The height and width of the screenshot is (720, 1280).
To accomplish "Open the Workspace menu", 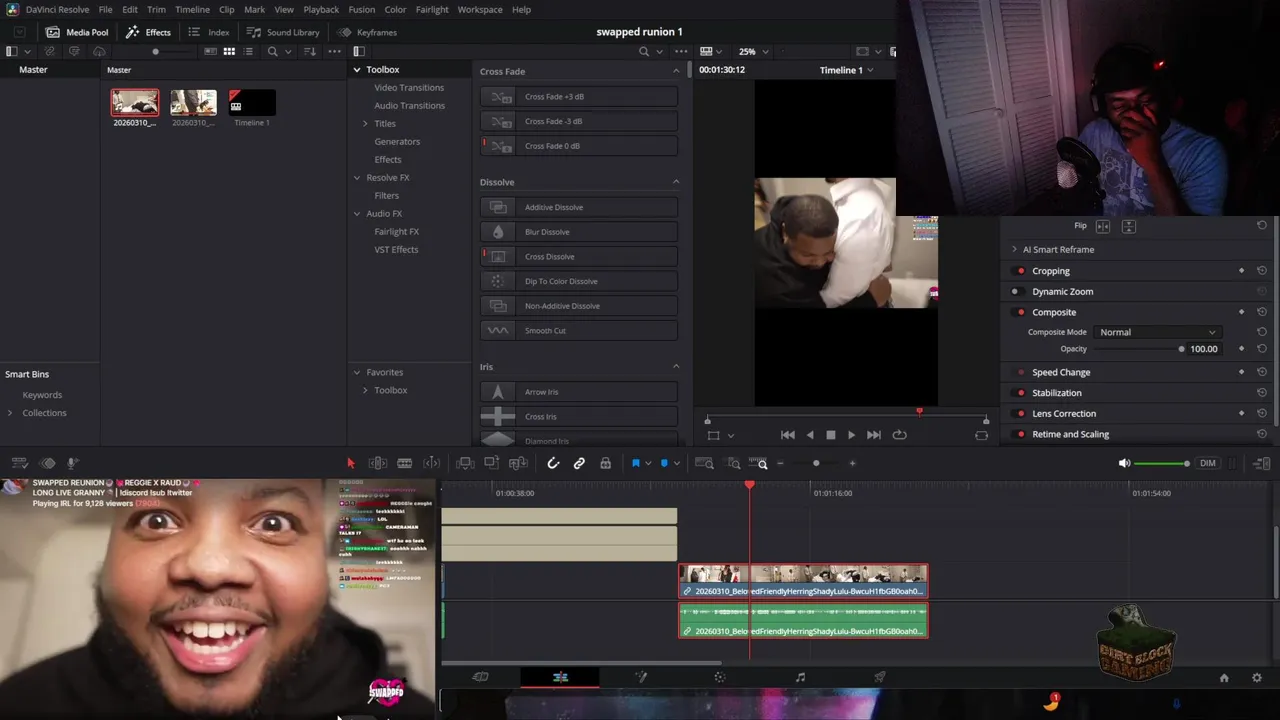I will click(480, 9).
